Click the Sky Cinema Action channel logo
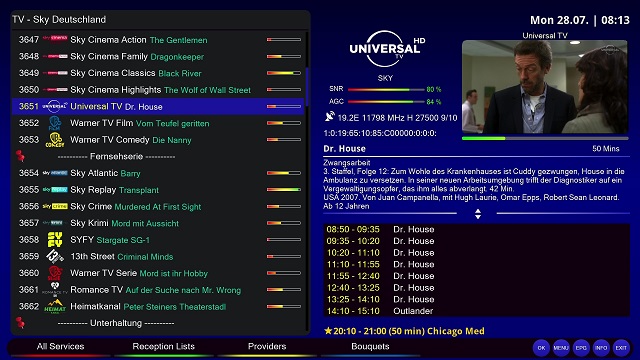Image resolution: width=640 pixels, height=360 pixels. (55, 38)
